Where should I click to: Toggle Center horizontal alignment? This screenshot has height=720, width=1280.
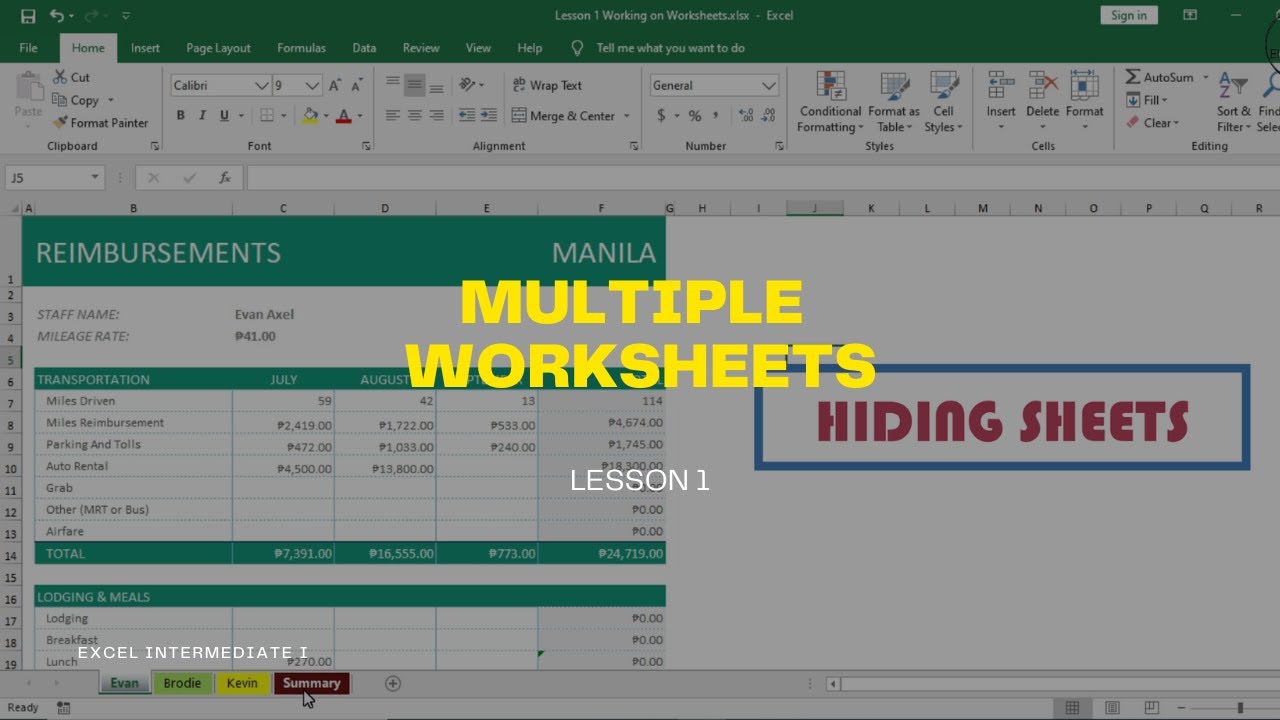coord(414,116)
